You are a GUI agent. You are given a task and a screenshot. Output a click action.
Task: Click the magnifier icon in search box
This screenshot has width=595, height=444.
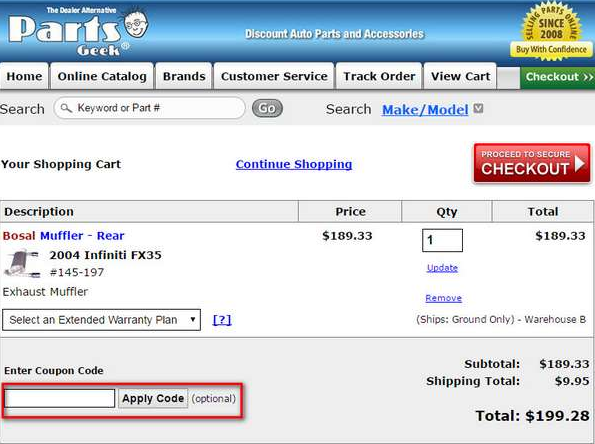tap(66, 108)
